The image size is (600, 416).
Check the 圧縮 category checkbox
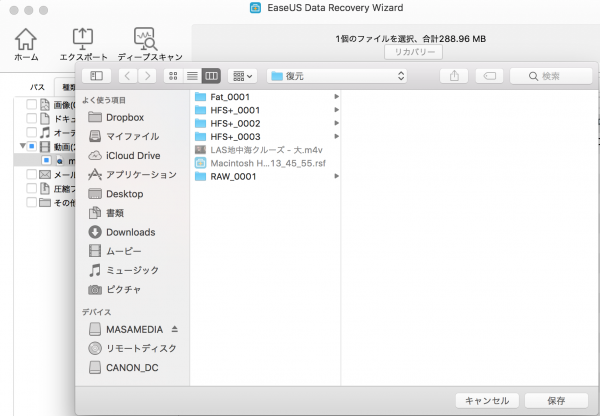pos(31,188)
